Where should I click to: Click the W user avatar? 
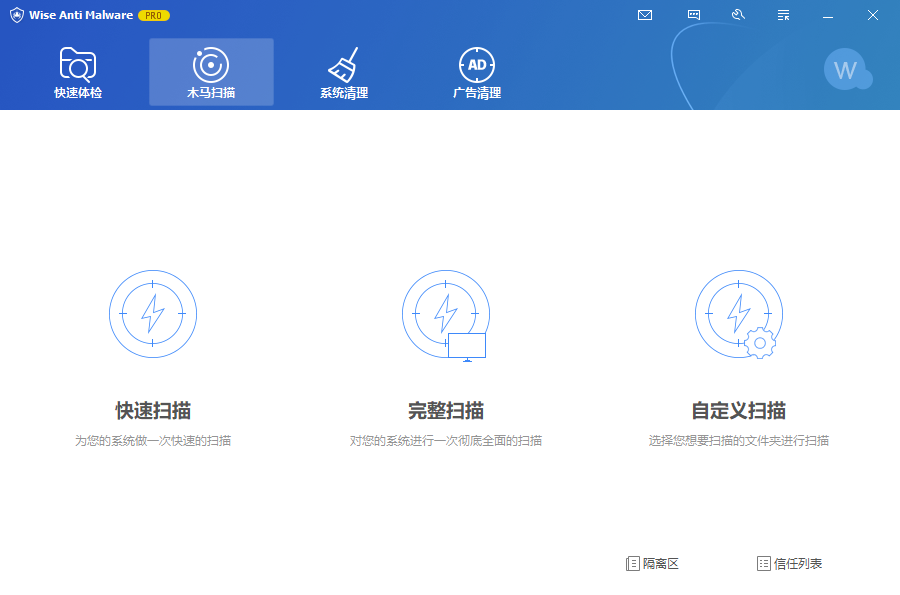[x=848, y=70]
